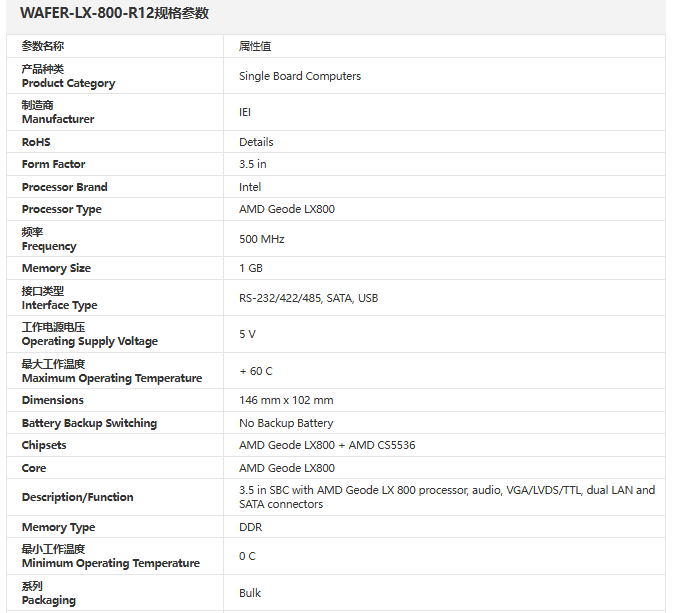Click the WAFER-LX-800-R12 heading title
The image size is (673, 613).
[x=115, y=14]
